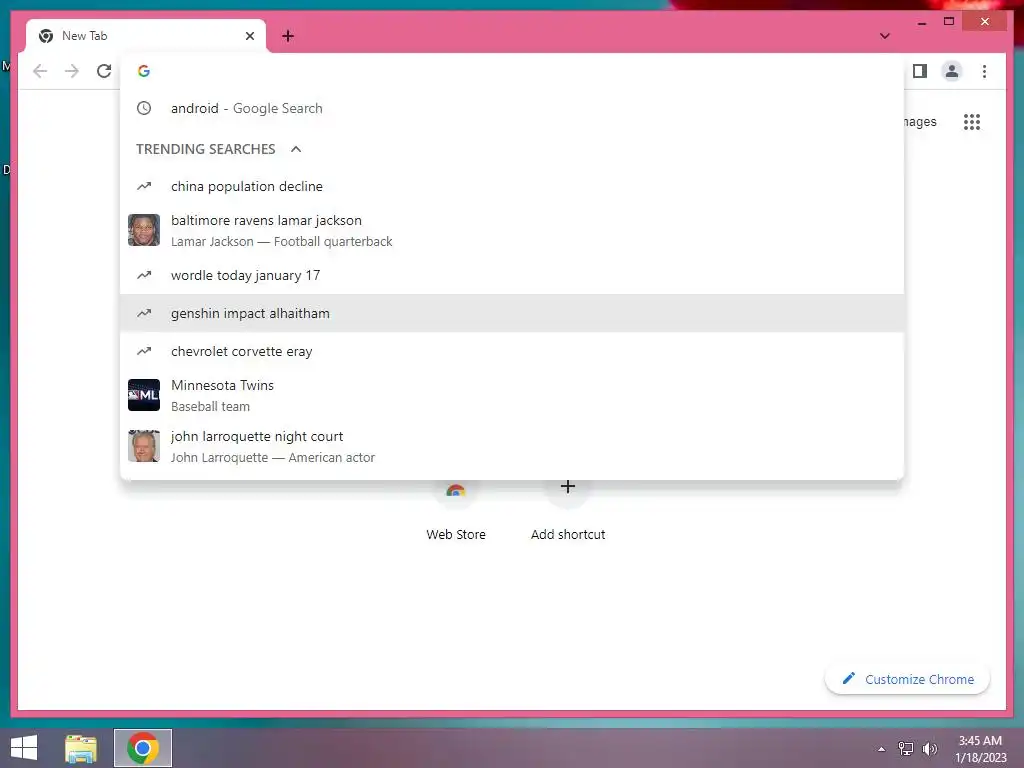Viewport: 1024px width, 768px height.
Task: Click trending arrow icon beside genshin impact
Action: coord(144,313)
